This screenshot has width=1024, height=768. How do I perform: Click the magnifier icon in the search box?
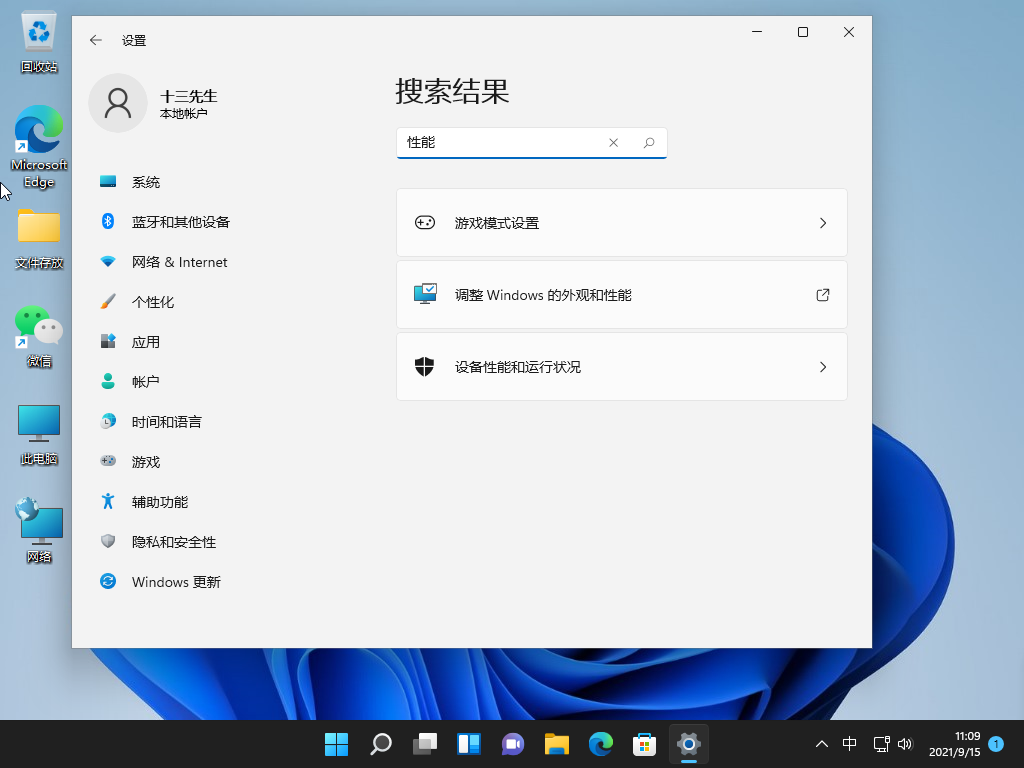coord(648,142)
